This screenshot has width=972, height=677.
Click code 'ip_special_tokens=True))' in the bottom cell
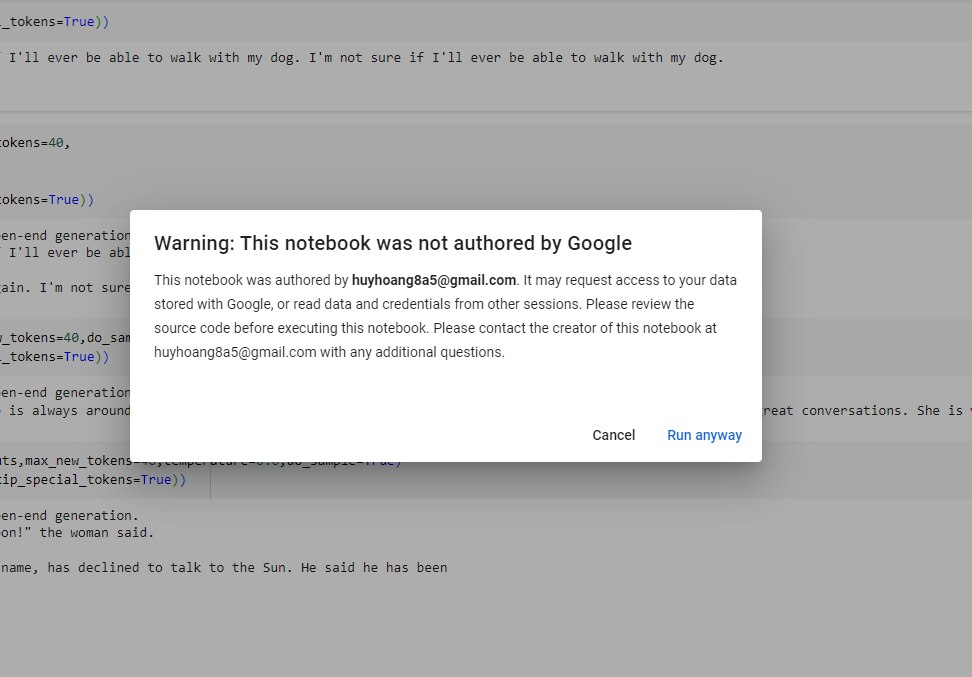tap(93, 480)
